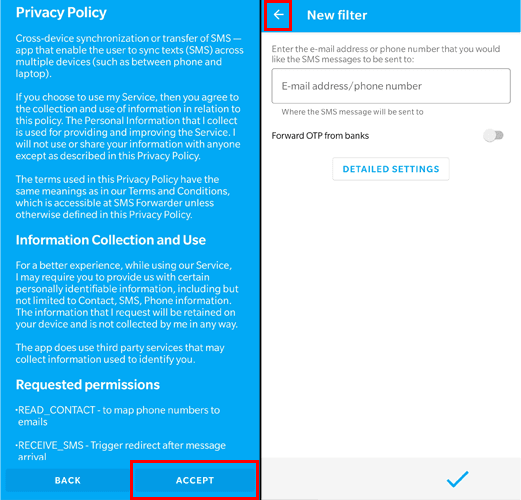521x500 pixels.
Task: Click the Cross-device synchronization paragraph
Action: [x=129, y=56]
